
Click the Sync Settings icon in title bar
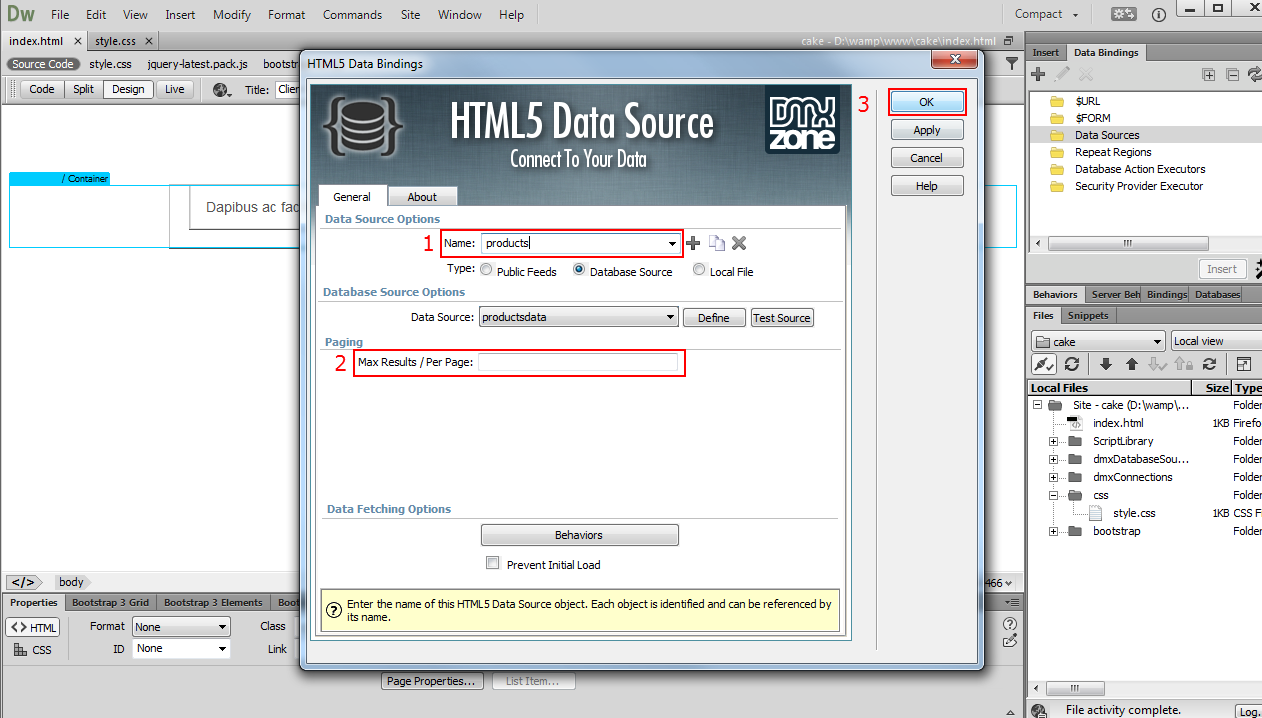pos(1124,14)
